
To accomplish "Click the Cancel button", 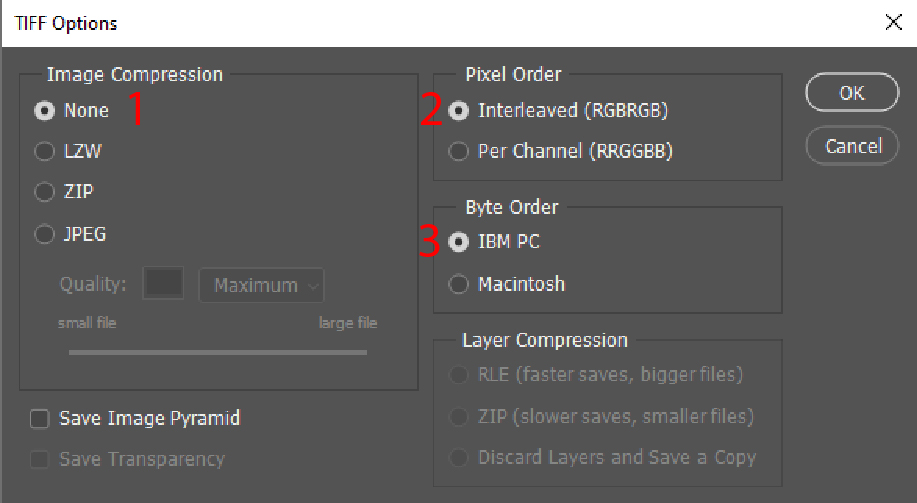I will pos(852,146).
